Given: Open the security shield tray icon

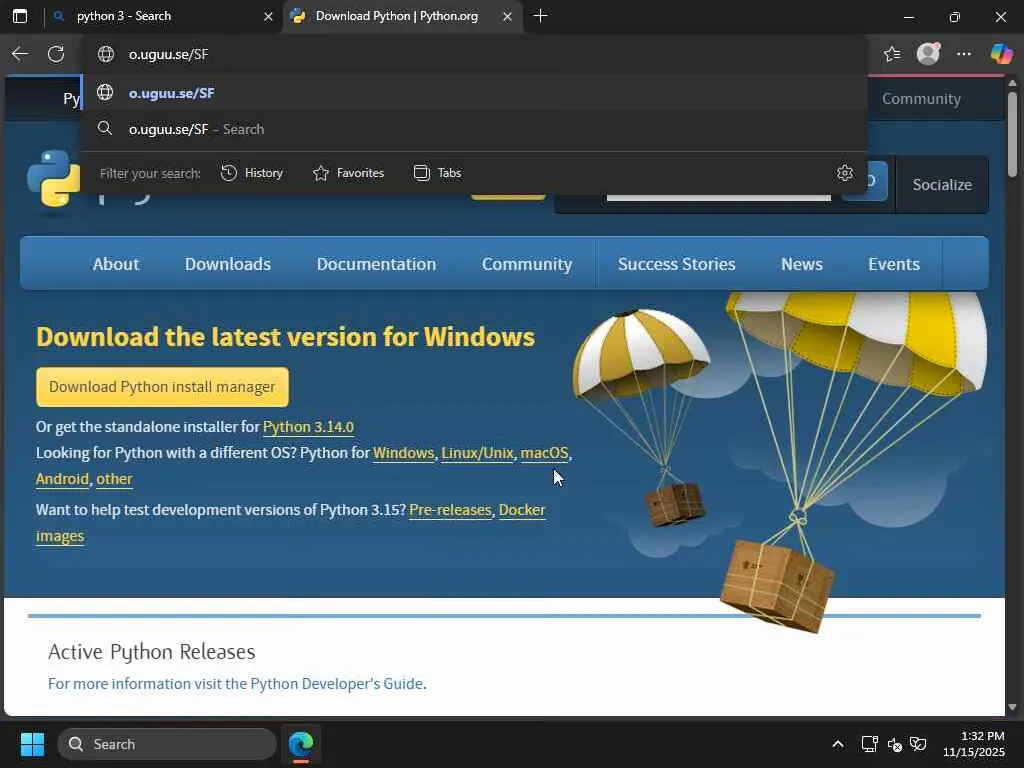Looking at the screenshot, I should (x=918, y=744).
